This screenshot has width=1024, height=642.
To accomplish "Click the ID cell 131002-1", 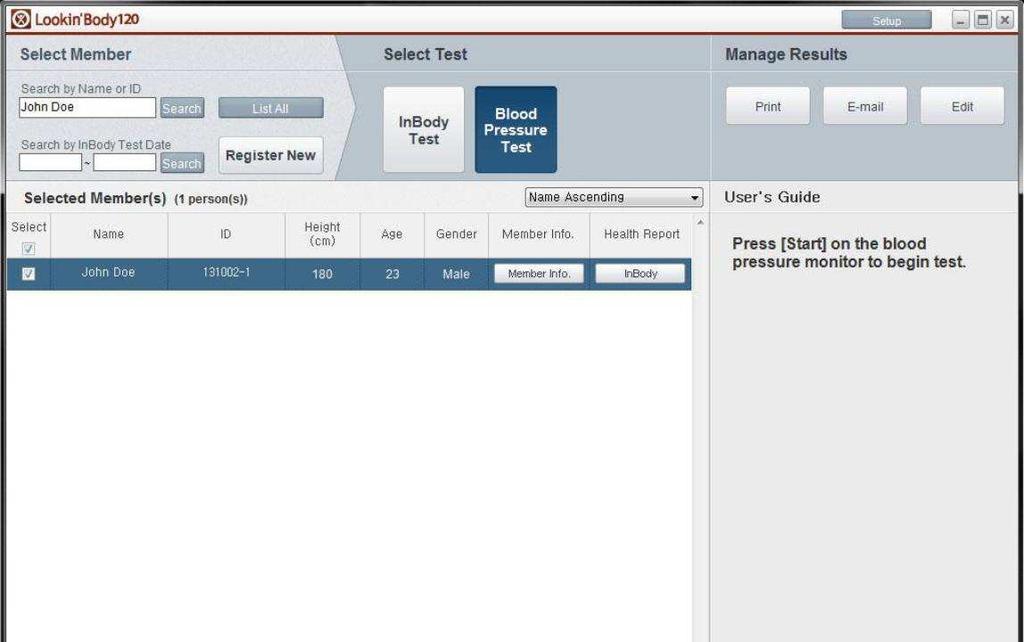I will coord(226,273).
